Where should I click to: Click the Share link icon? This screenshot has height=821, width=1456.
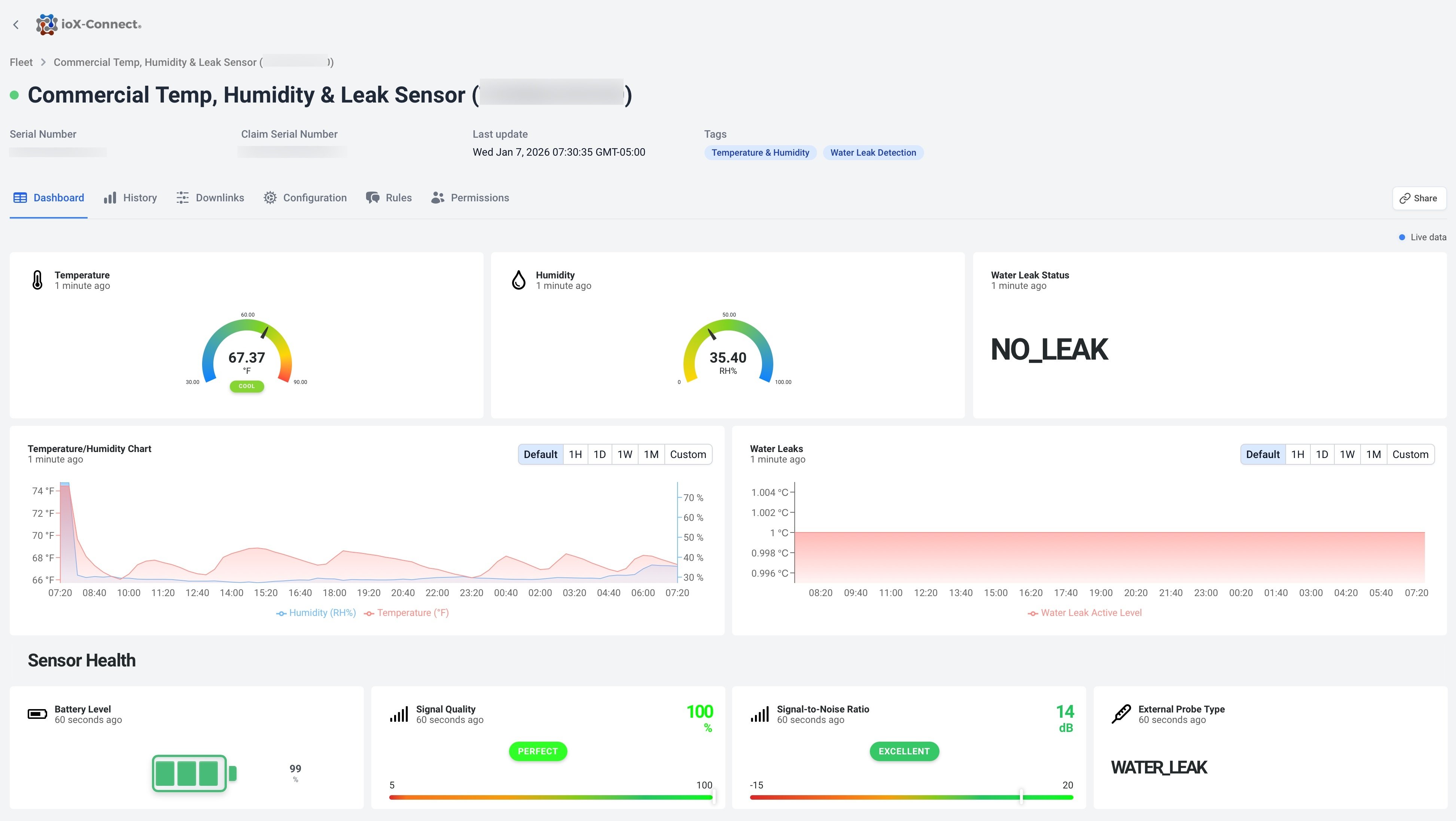pyautogui.click(x=1404, y=198)
